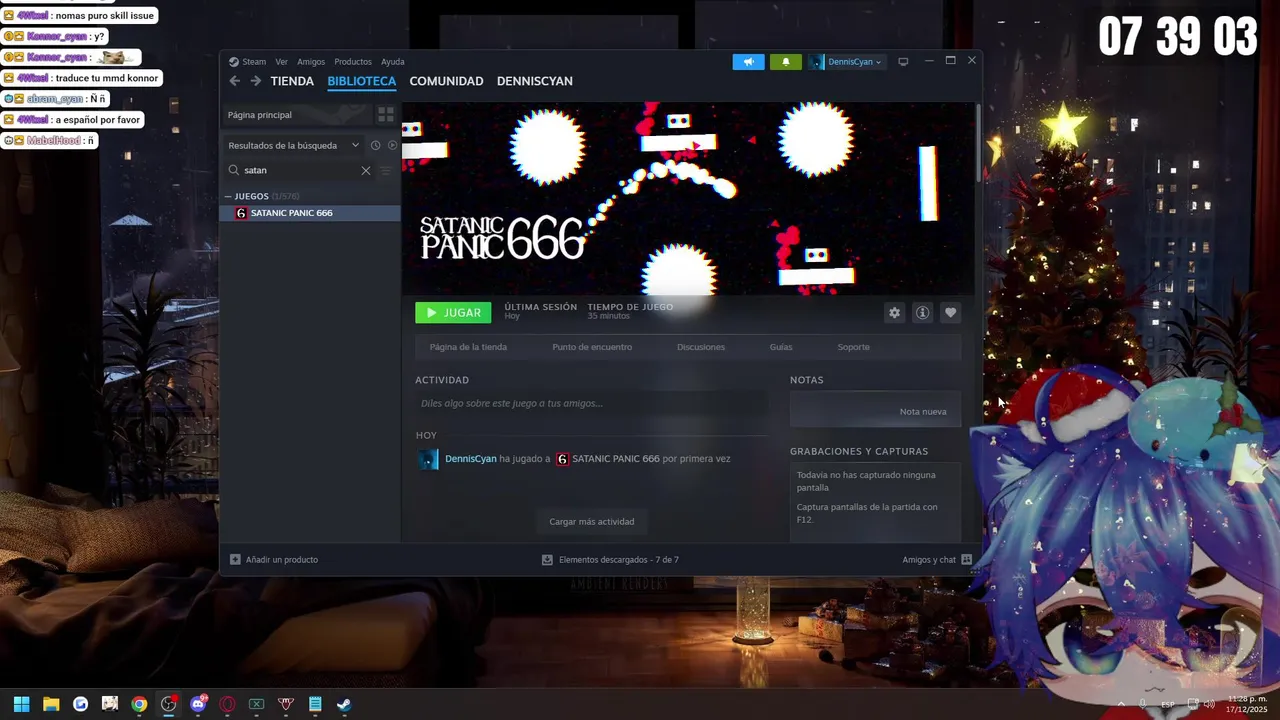
Task: Toggle the ready-to-play filter icon
Action: [392, 145]
